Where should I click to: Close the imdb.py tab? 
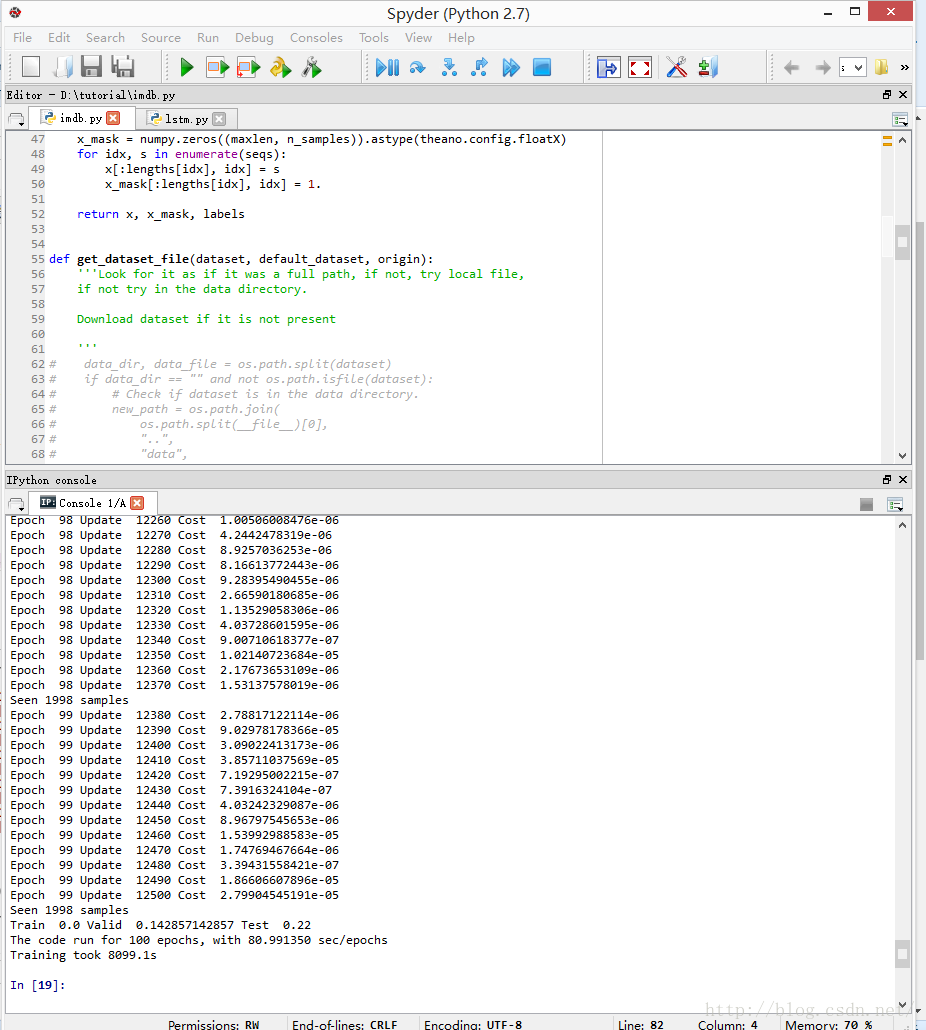coord(113,118)
